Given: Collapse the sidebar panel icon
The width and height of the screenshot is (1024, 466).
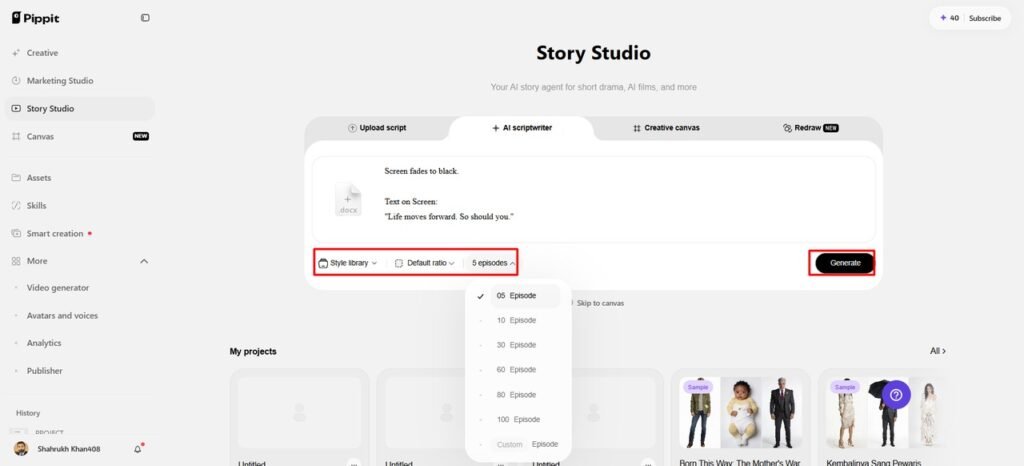Looking at the screenshot, I should (145, 18).
